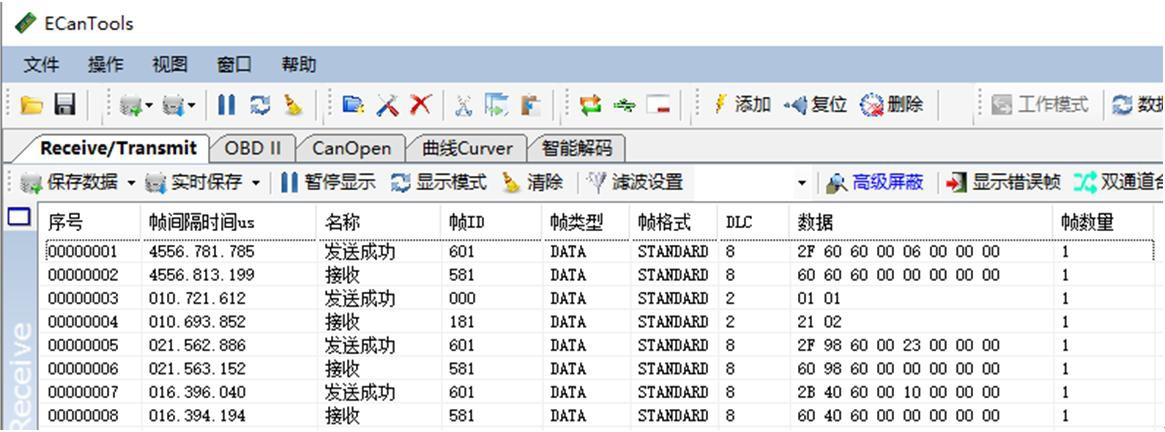The width and height of the screenshot is (1165, 432).
Task: Click the 帧ID column header
Action: point(467,222)
